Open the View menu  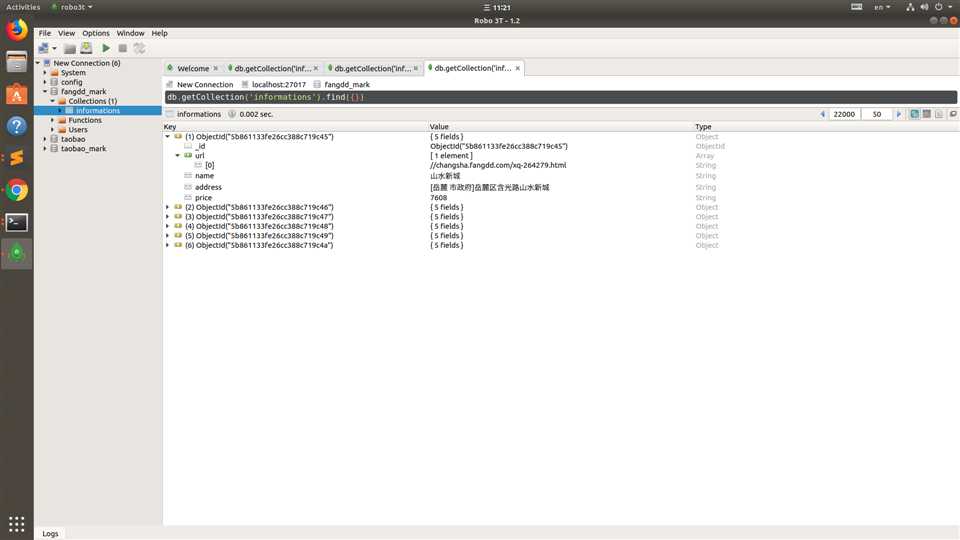66,33
